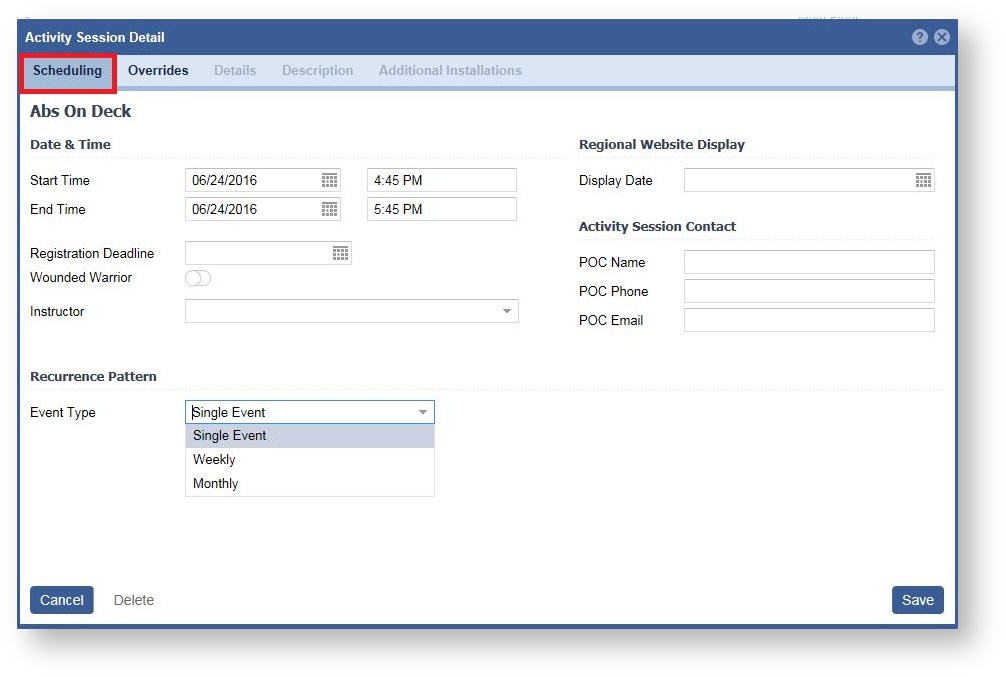Click the End Time time field

441,209
